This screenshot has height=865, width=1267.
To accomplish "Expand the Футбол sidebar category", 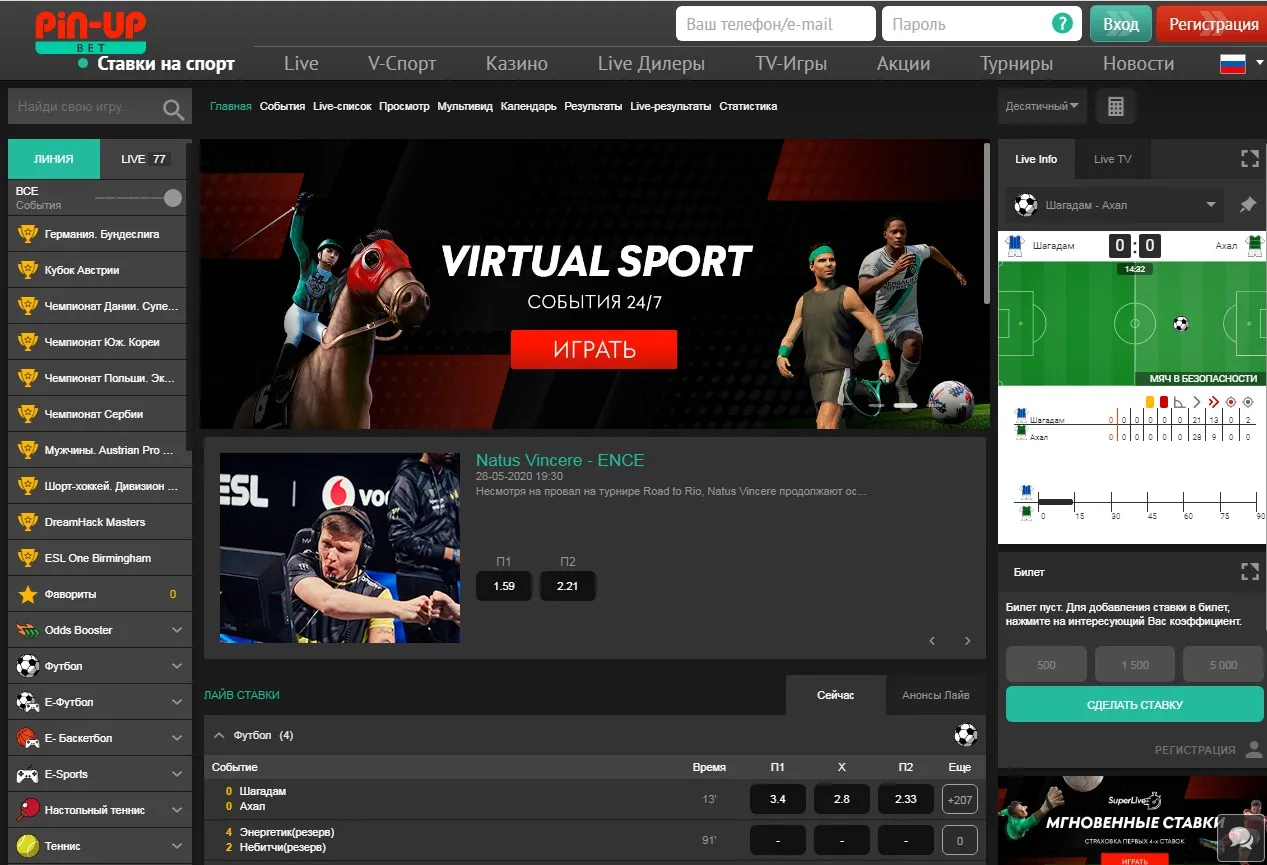I will pyautogui.click(x=177, y=666).
